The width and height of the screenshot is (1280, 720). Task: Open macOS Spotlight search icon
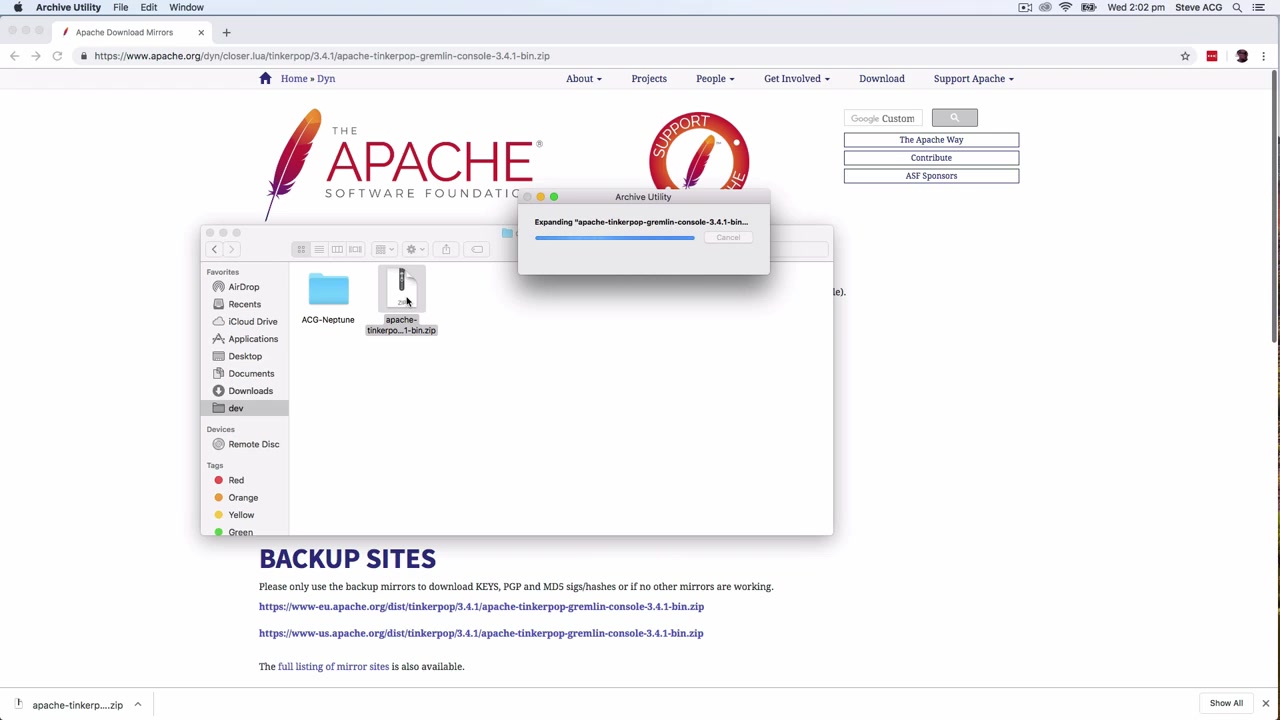1237,7
